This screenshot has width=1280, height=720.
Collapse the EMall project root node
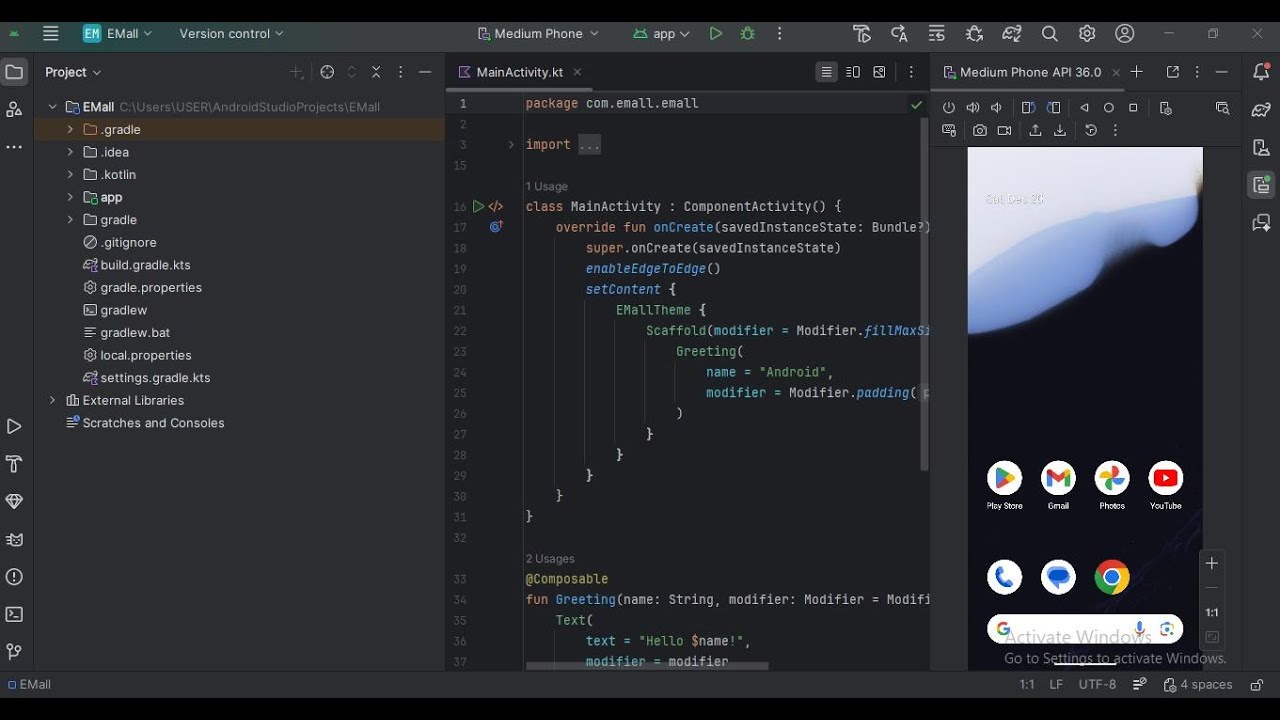(x=53, y=107)
